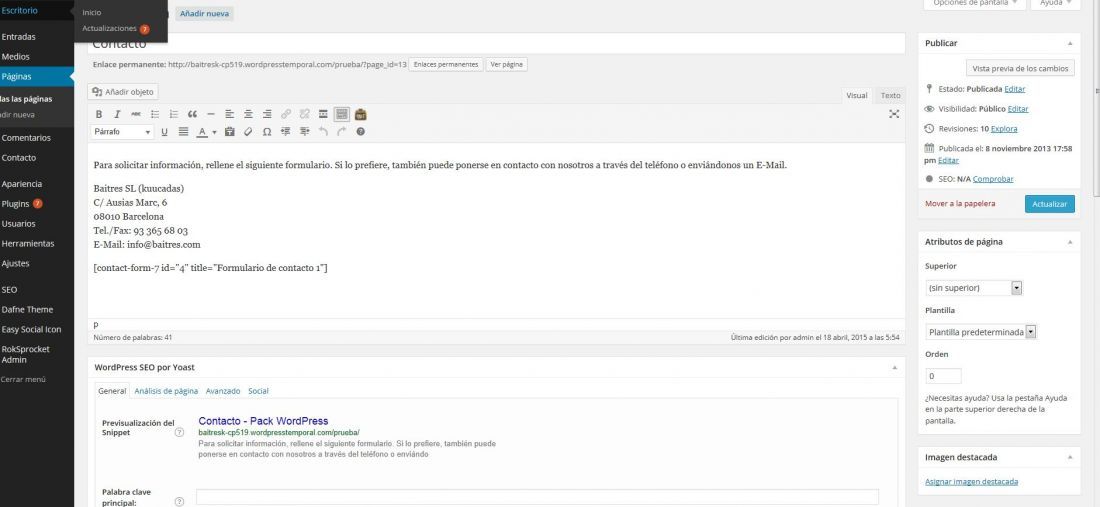Switch to the Texto editor tab
This screenshot has height=507, width=1100.
click(890, 95)
